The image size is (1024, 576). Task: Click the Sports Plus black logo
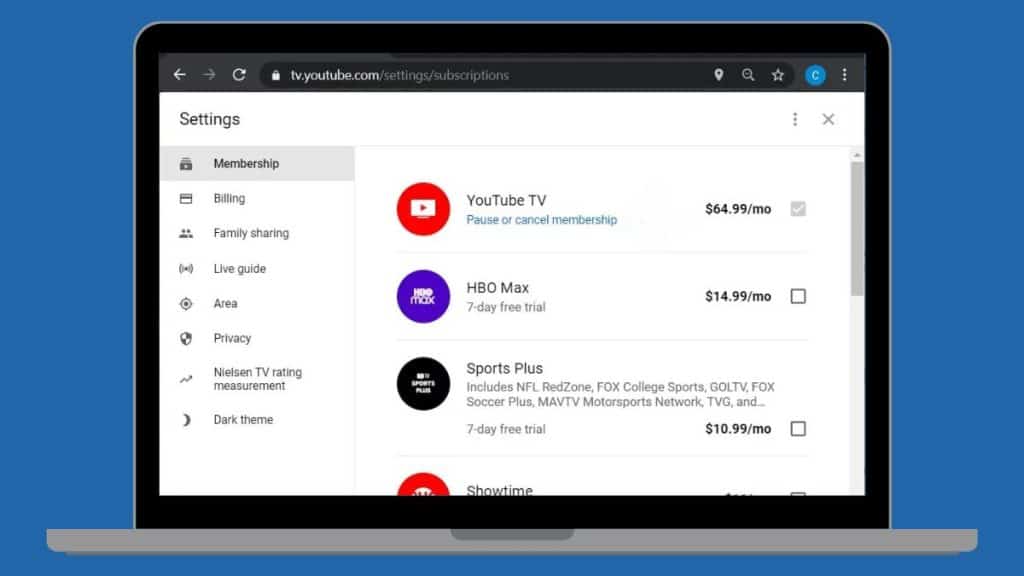tap(423, 384)
